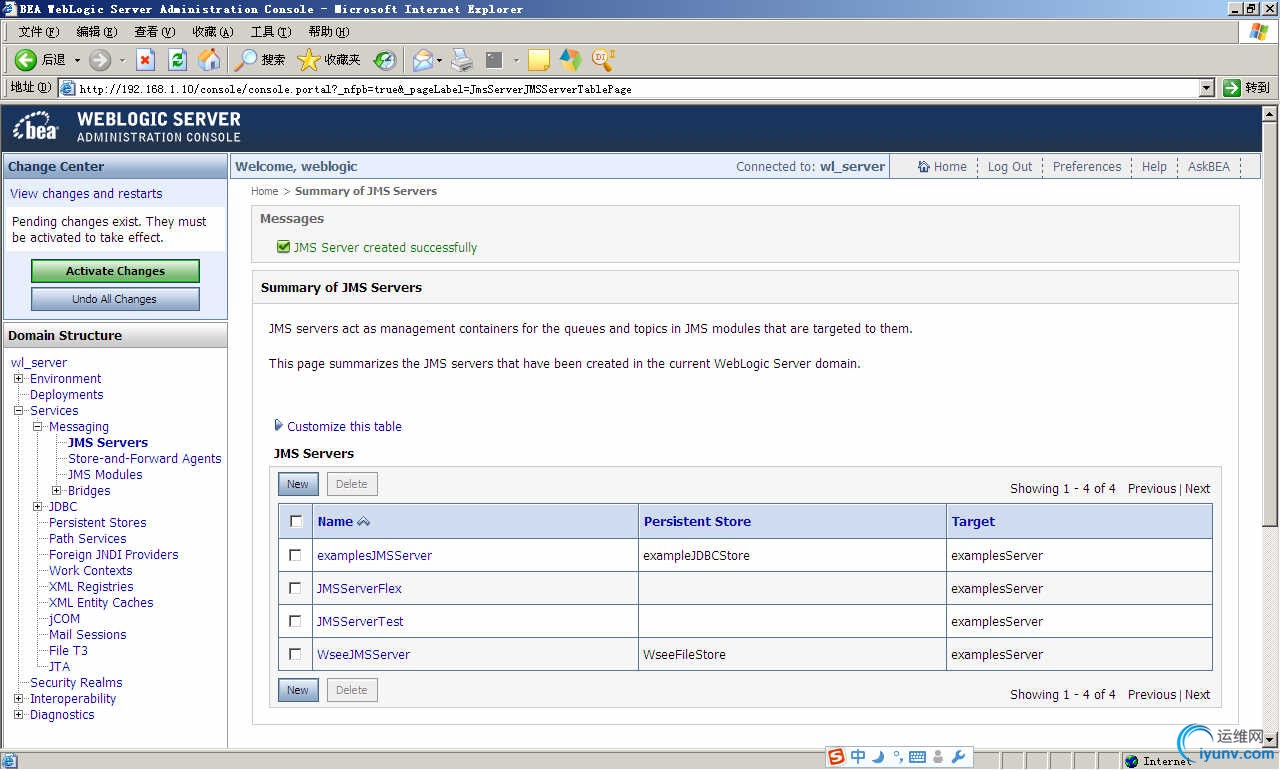This screenshot has height=770, width=1280.
Task: Click the yellow note toolbar icon
Action: (x=539, y=60)
